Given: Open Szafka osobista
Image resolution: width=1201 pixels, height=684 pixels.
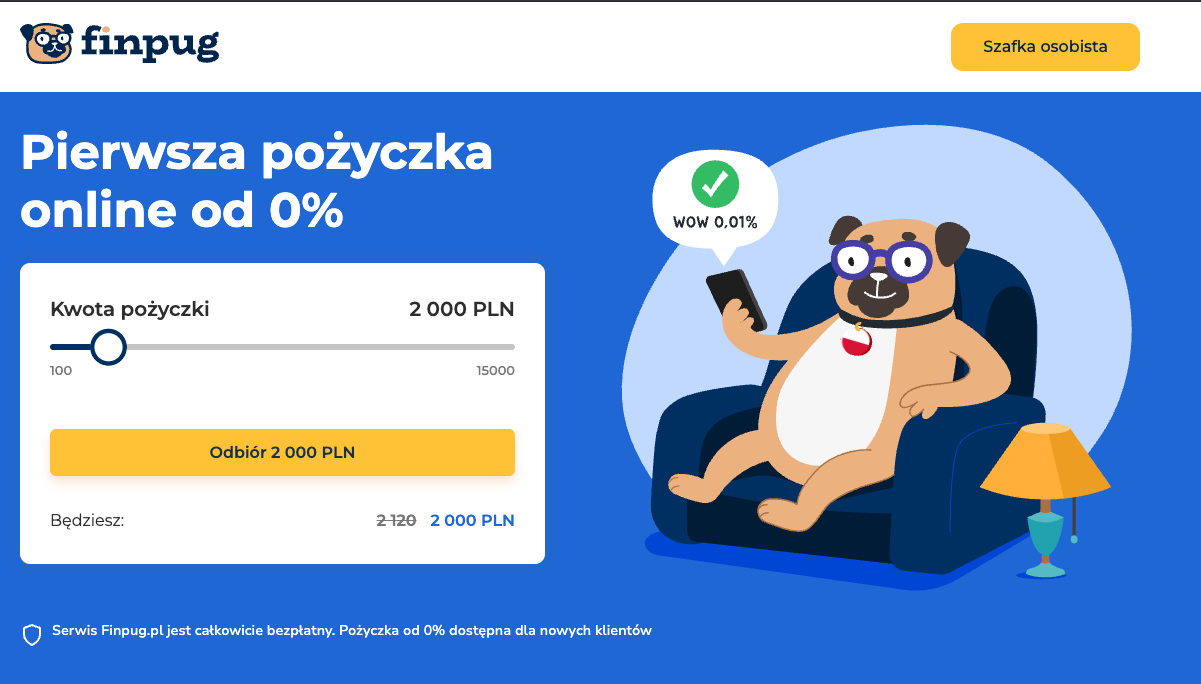Looking at the screenshot, I should tap(1044, 46).
